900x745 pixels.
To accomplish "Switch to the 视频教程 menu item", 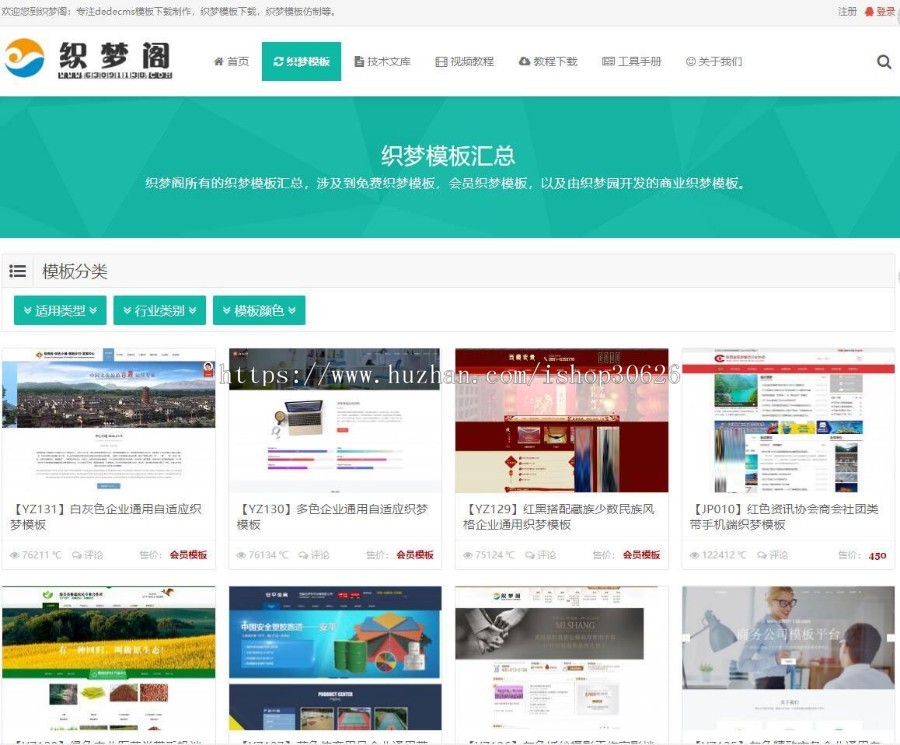I will coord(463,61).
